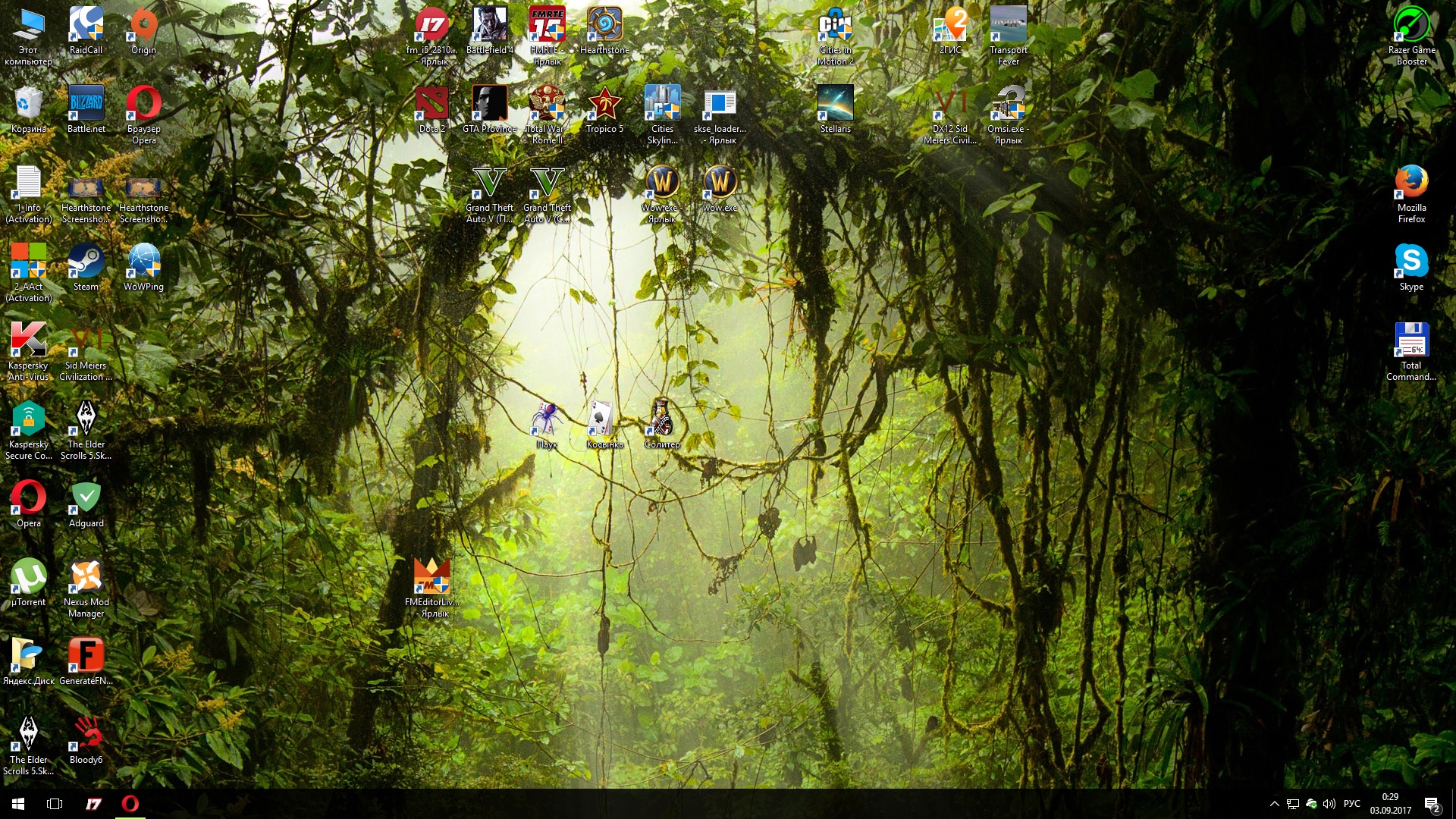This screenshot has width=1456, height=819.
Task: Select the Stellaris desktop shortcut
Action: (835, 104)
